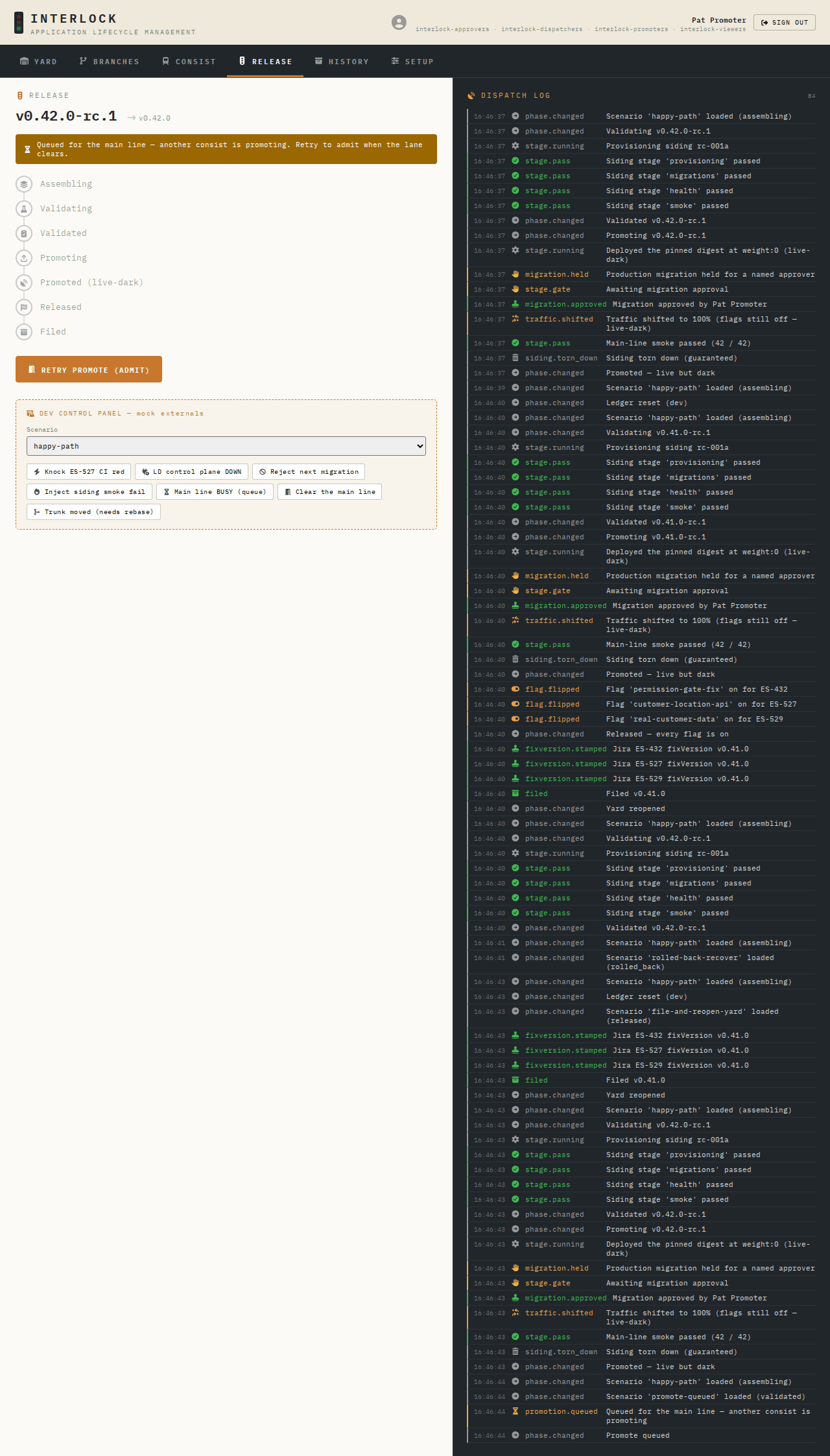Click the dispatch log count '84'
The width and height of the screenshot is (830, 1456).
[812, 96]
